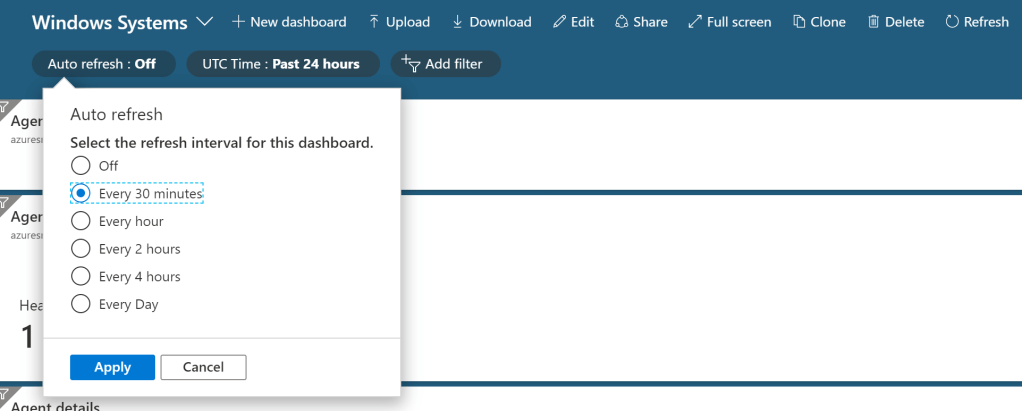Image resolution: width=1022 pixels, height=411 pixels.
Task: Clone the dashboard
Action: pos(819,22)
